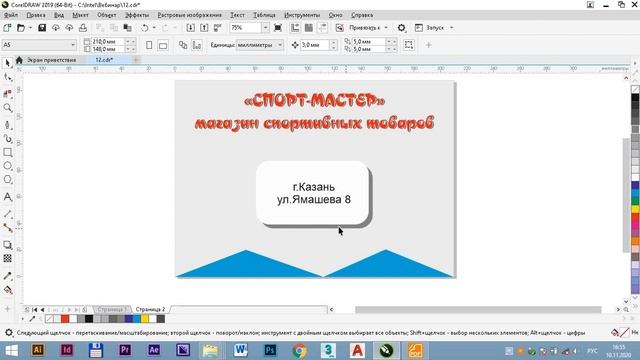Open the undo history arrow
This screenshot has height=360, width=640.
point(154,28)
